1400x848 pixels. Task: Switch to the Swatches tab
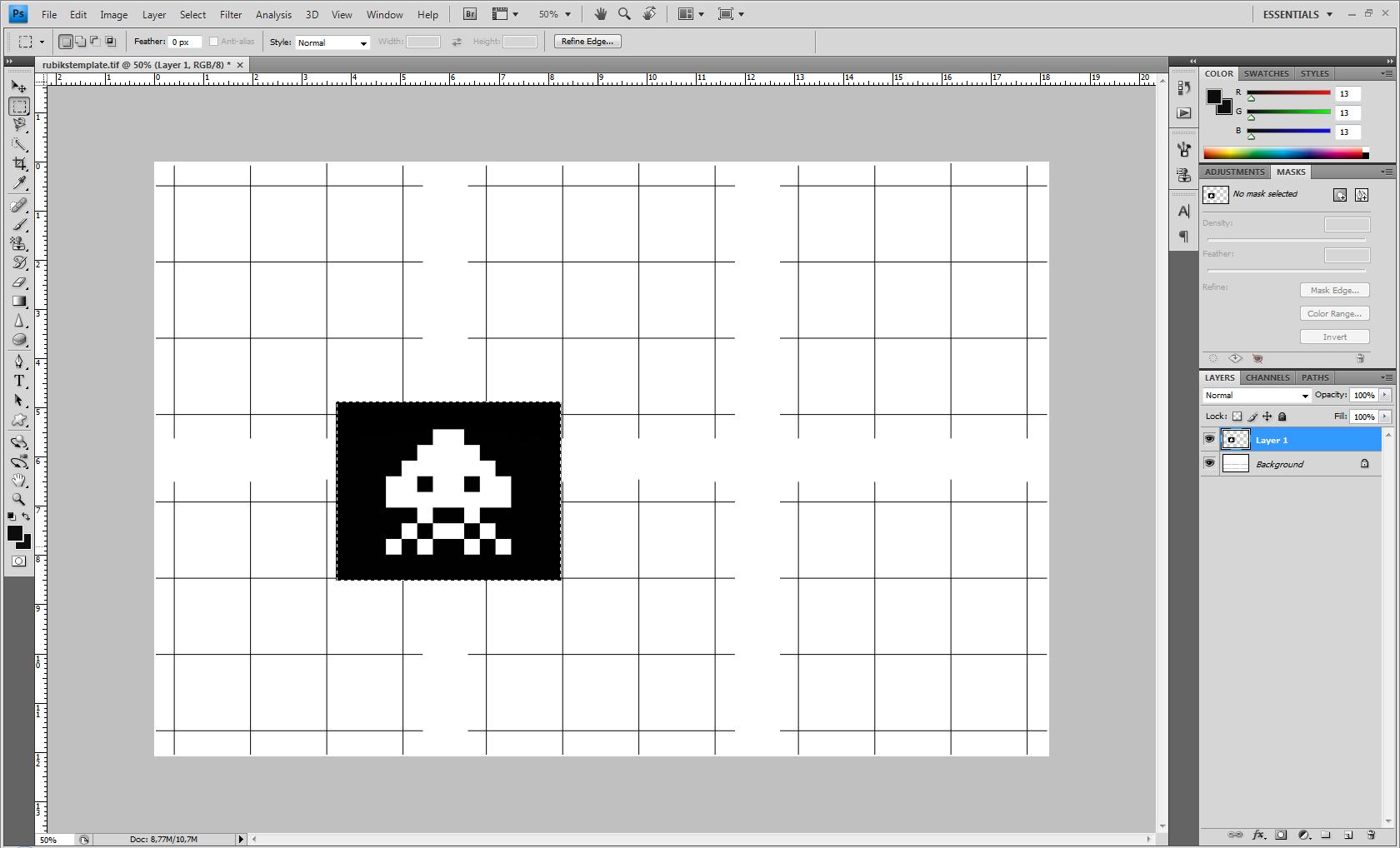[1266, 73]
